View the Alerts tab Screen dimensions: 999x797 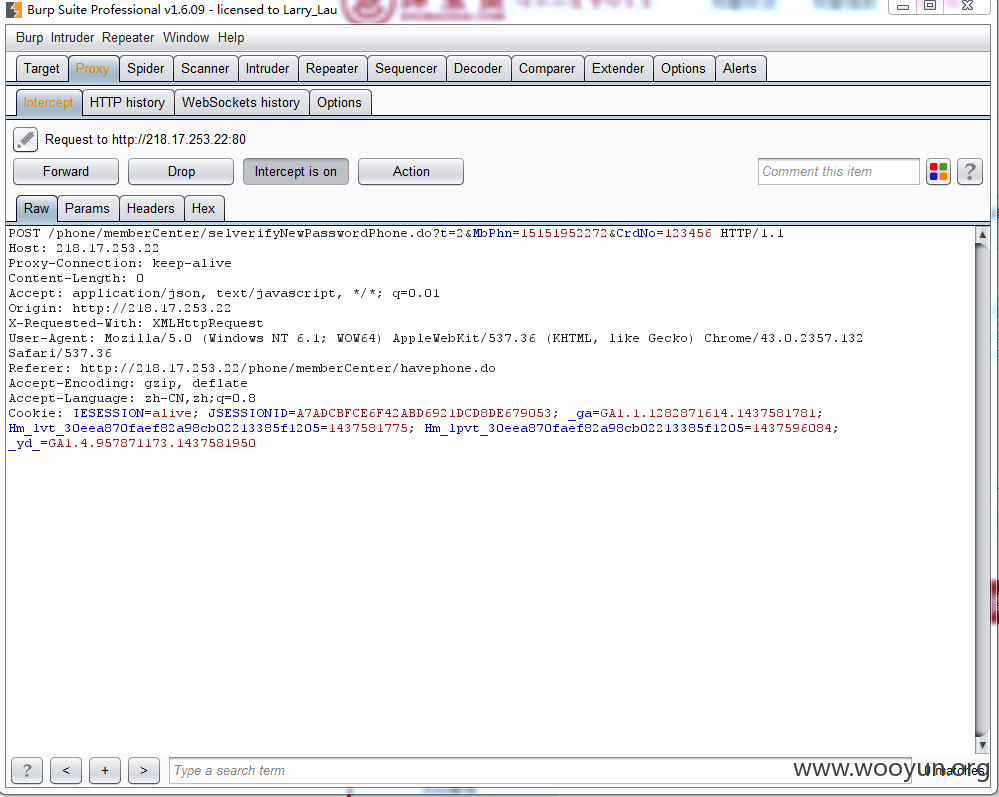pyautogui.click(x=740, y=69)
